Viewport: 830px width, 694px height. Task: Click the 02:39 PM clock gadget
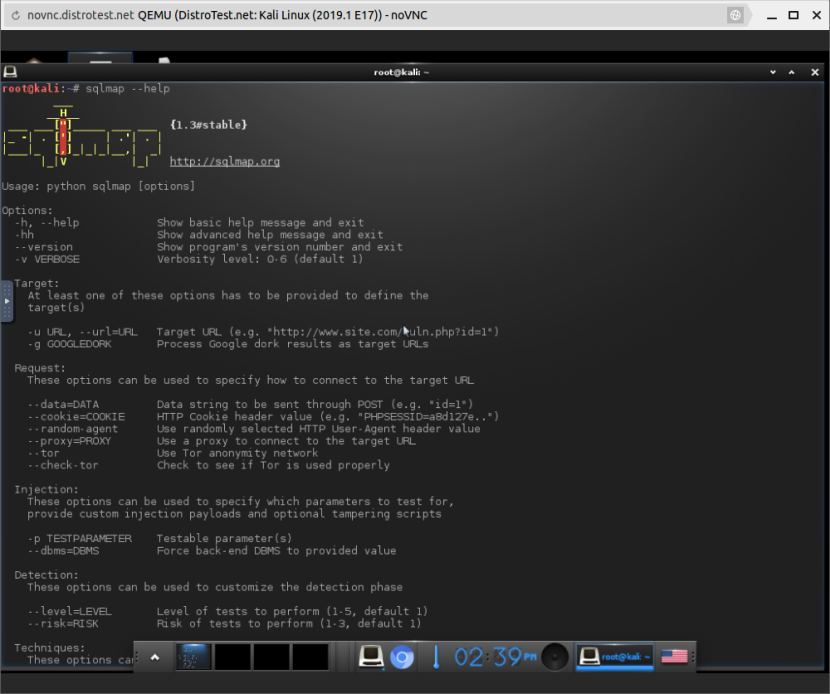click(x=495, y=657)
